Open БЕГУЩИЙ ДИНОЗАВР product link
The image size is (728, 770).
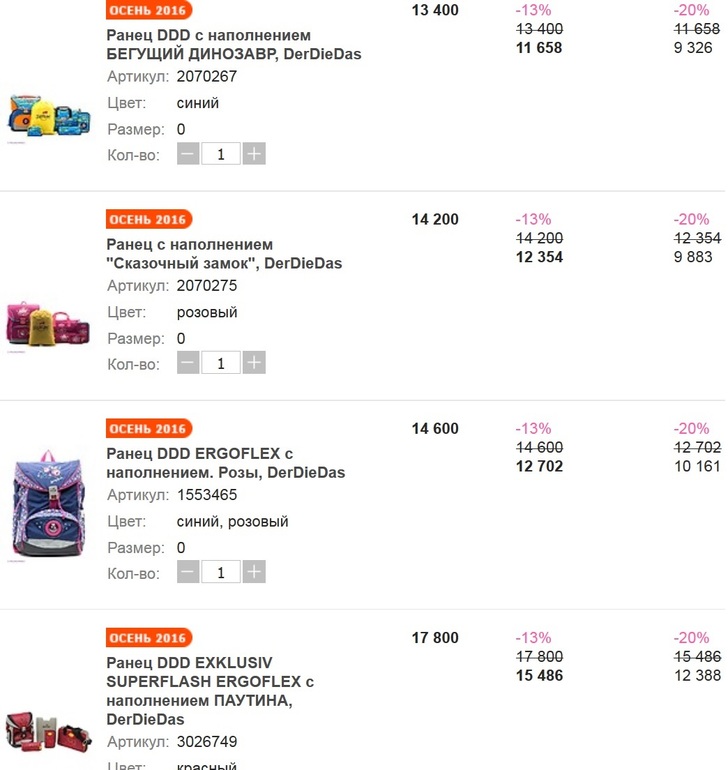point(233,44)
